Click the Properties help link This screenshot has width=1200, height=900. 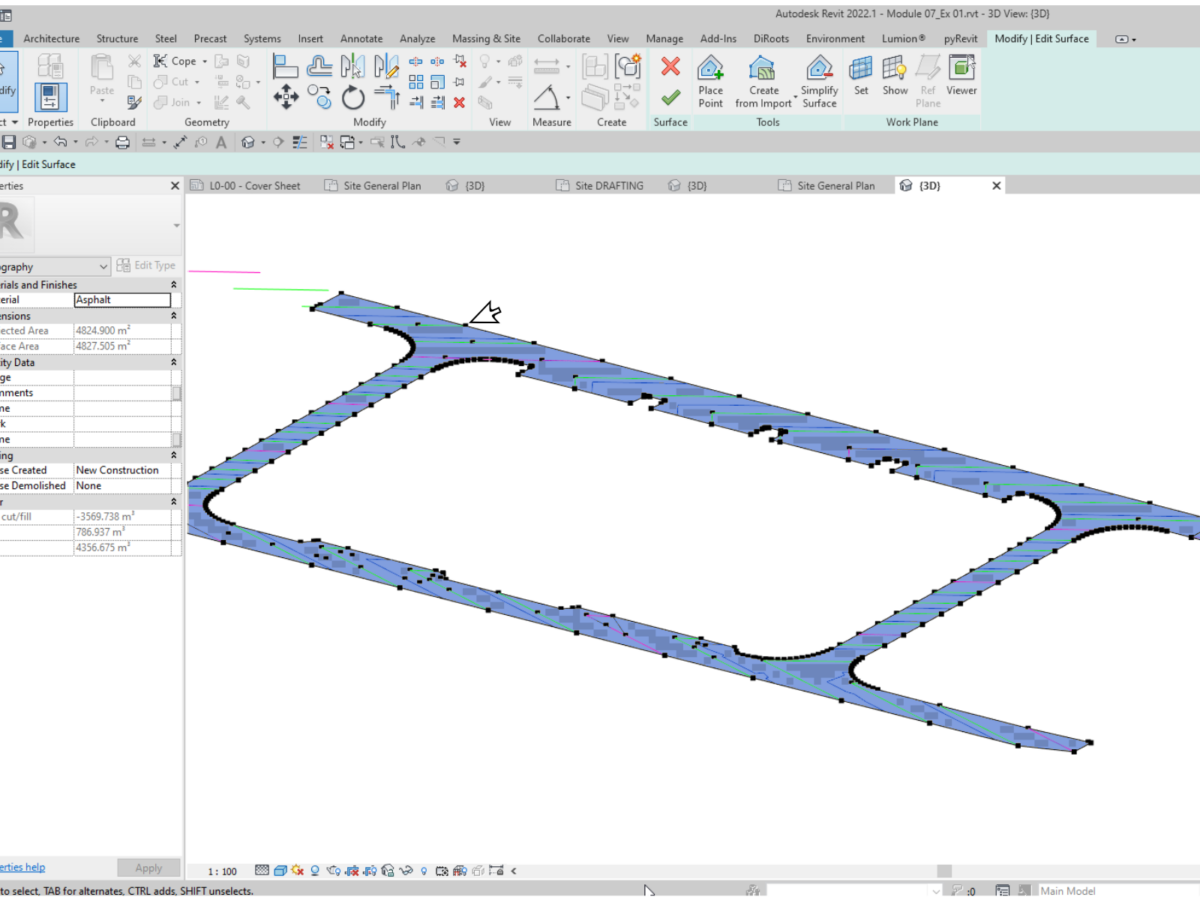[x=22, y=867]
